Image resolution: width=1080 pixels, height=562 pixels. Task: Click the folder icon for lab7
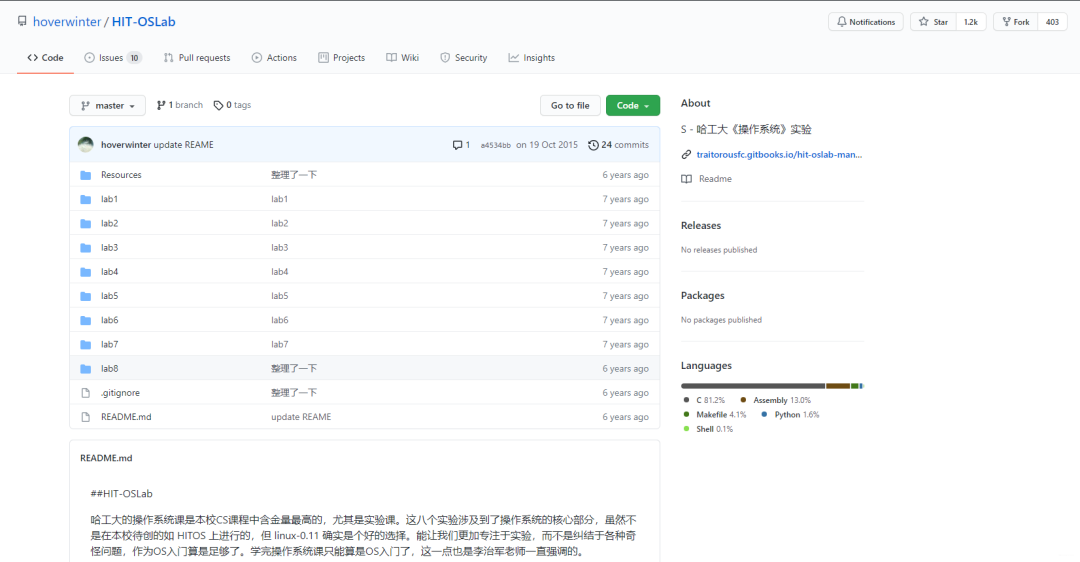tap(85, 344)
